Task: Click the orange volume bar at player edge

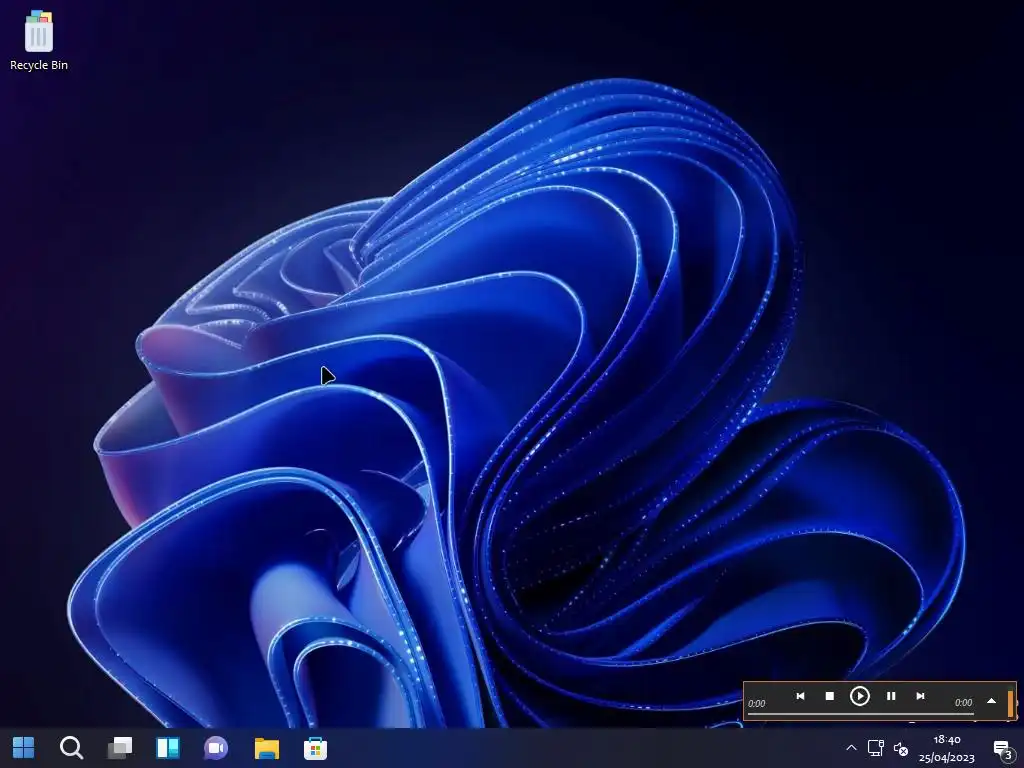Action: pyautogui.click(x=1010, y=703)
